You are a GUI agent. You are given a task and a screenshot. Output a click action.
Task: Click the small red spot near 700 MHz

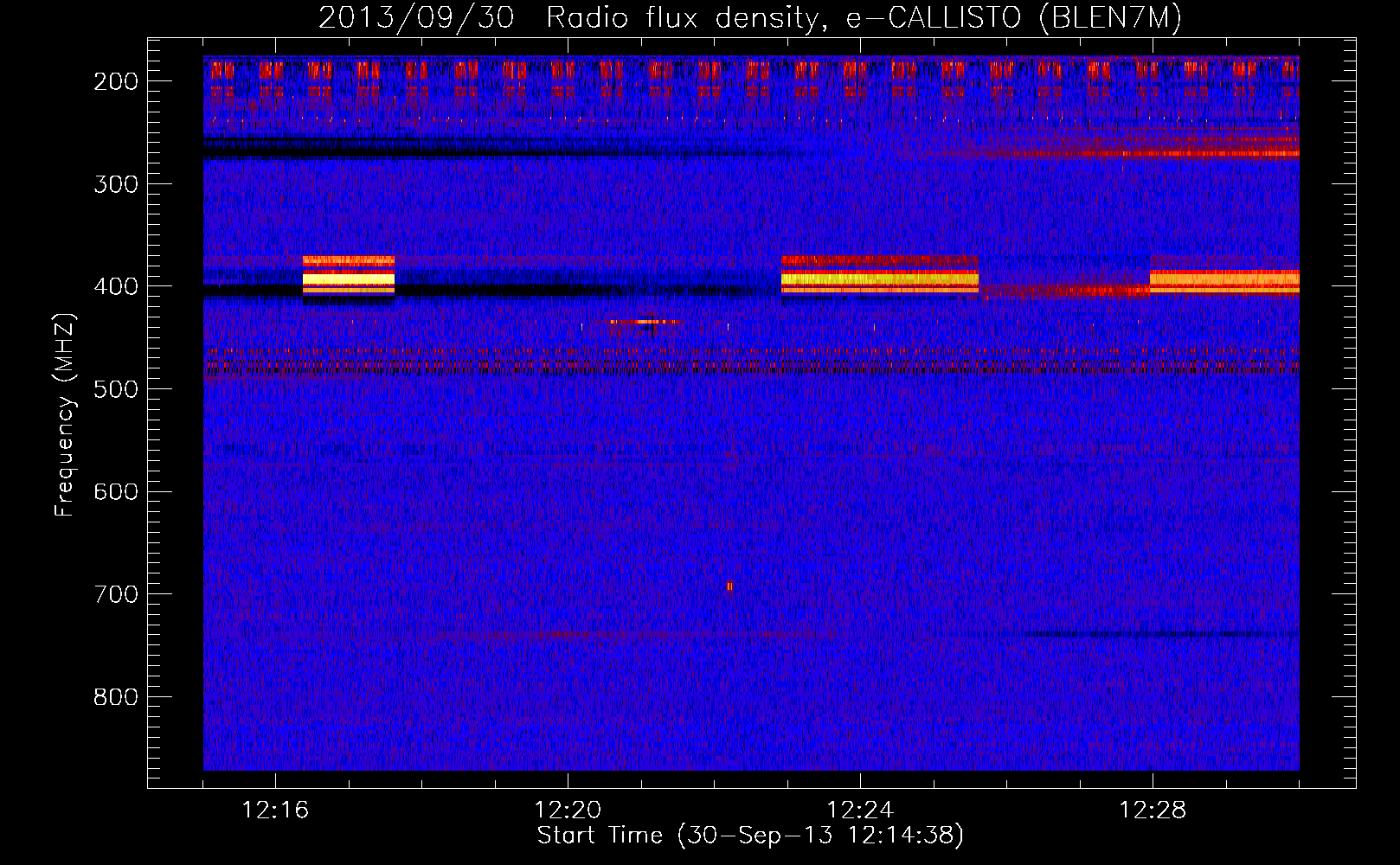coord(729,586)
